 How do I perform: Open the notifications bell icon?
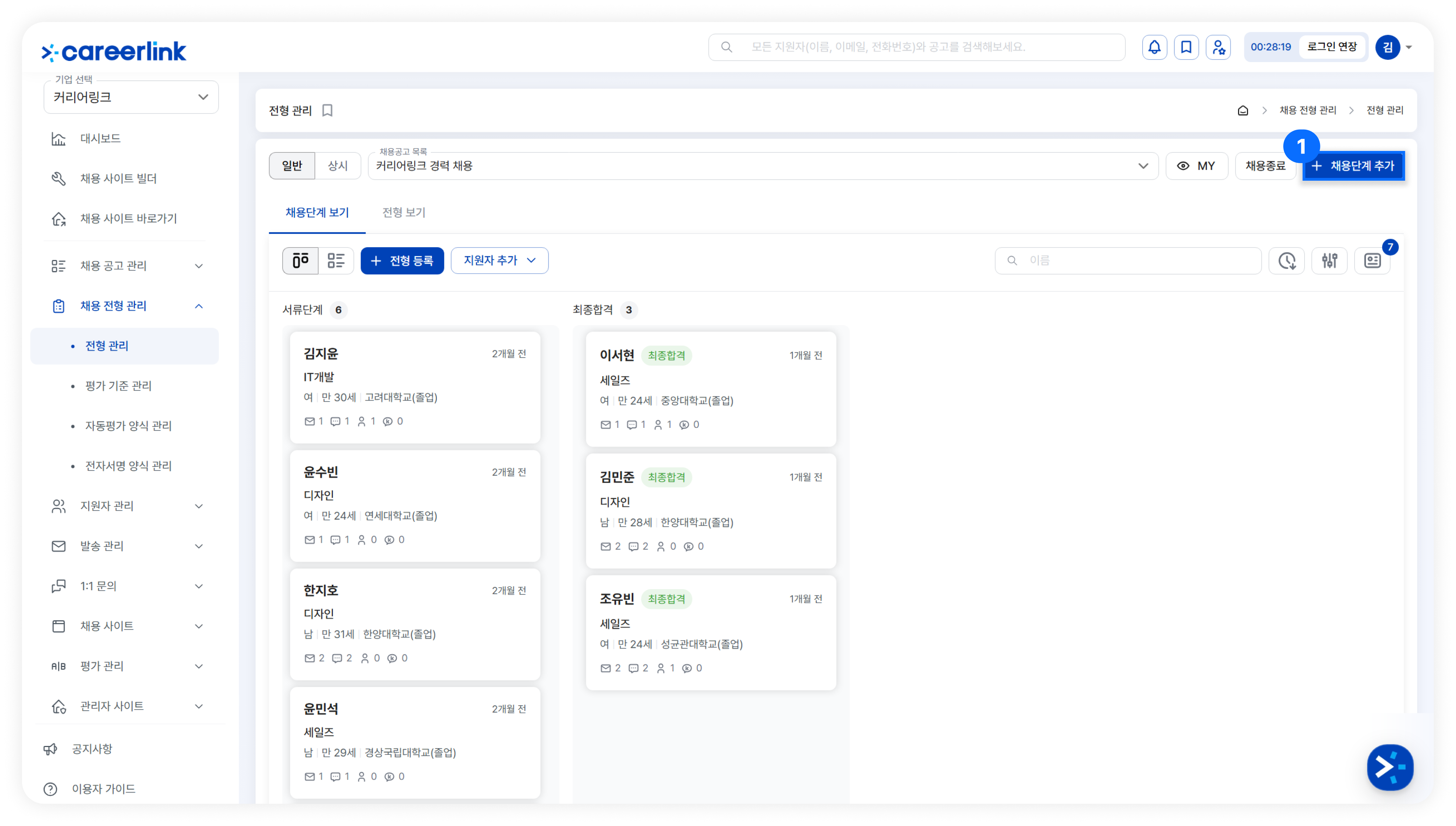coord(1154,47)
